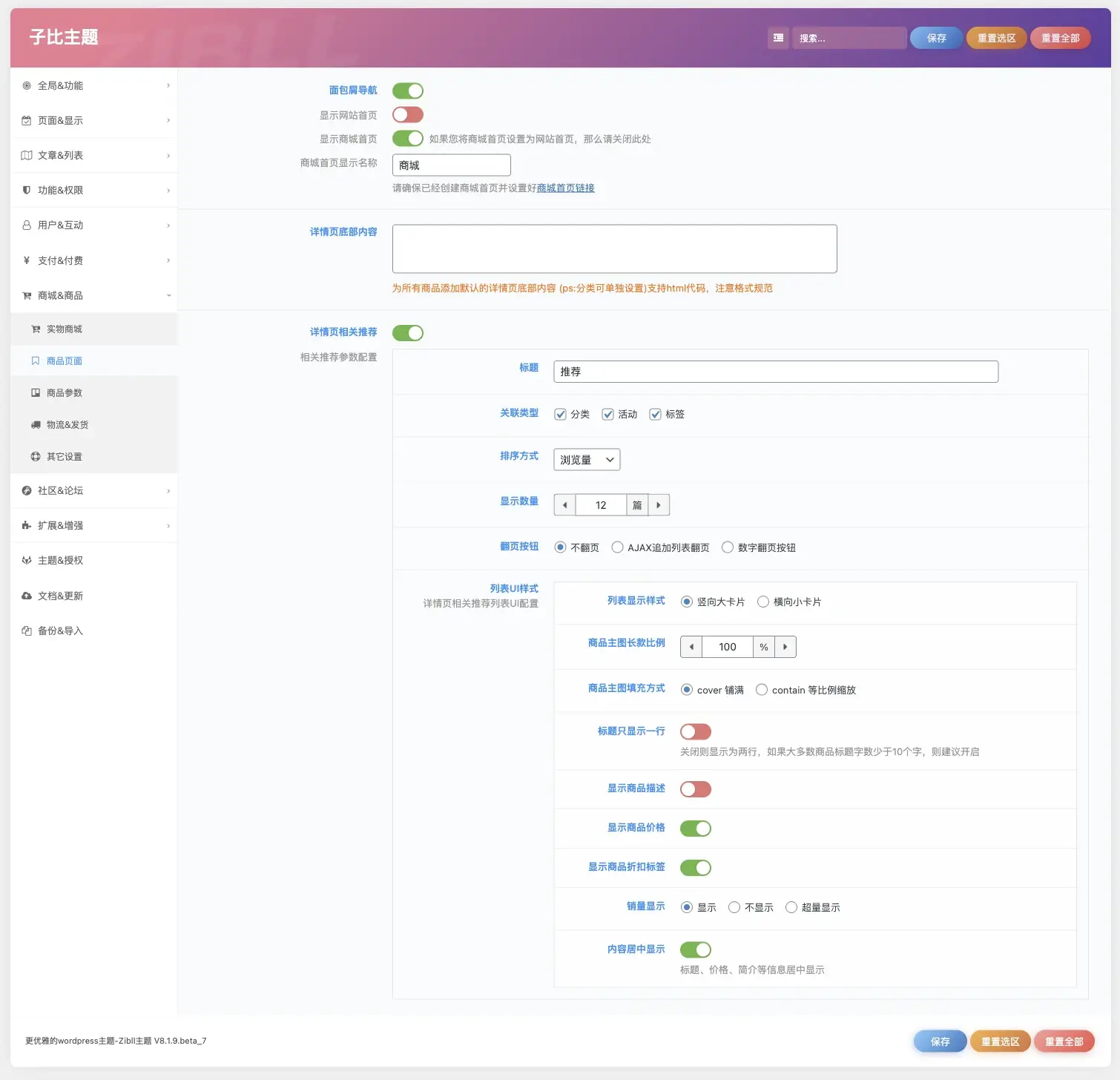
Task: Click the top 保存 button
Action: [936, 38]
